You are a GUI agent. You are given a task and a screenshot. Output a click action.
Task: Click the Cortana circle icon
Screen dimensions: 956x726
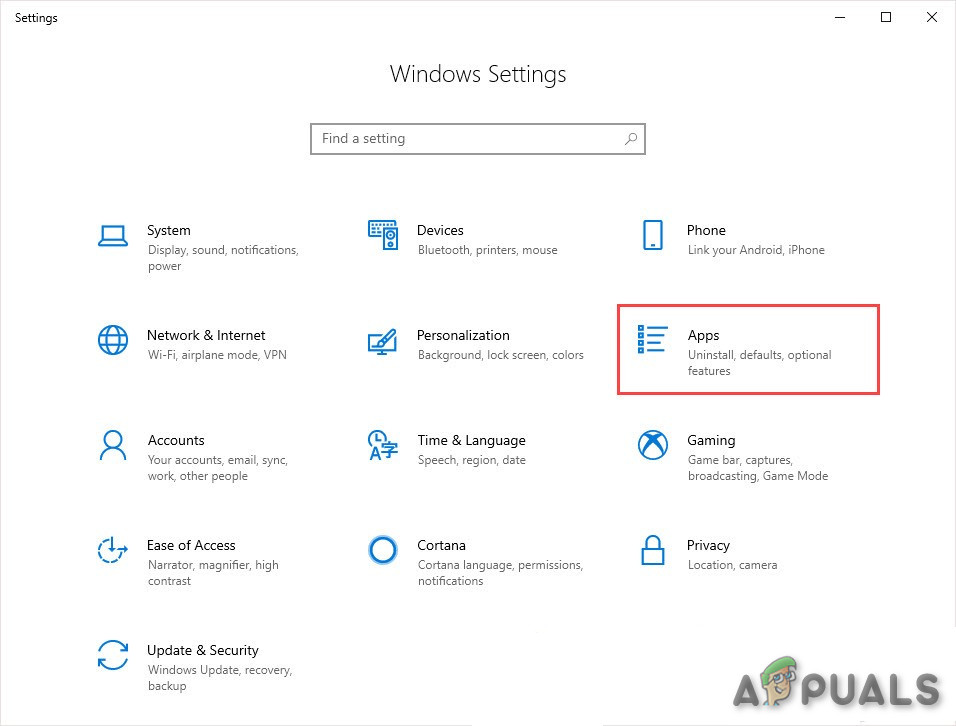click(383, 550)
